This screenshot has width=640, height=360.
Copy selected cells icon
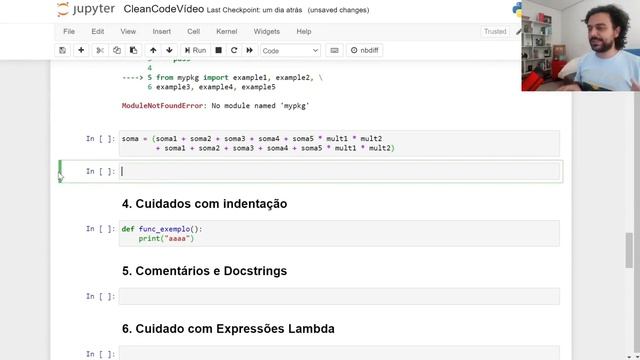(x=117, y=50)
